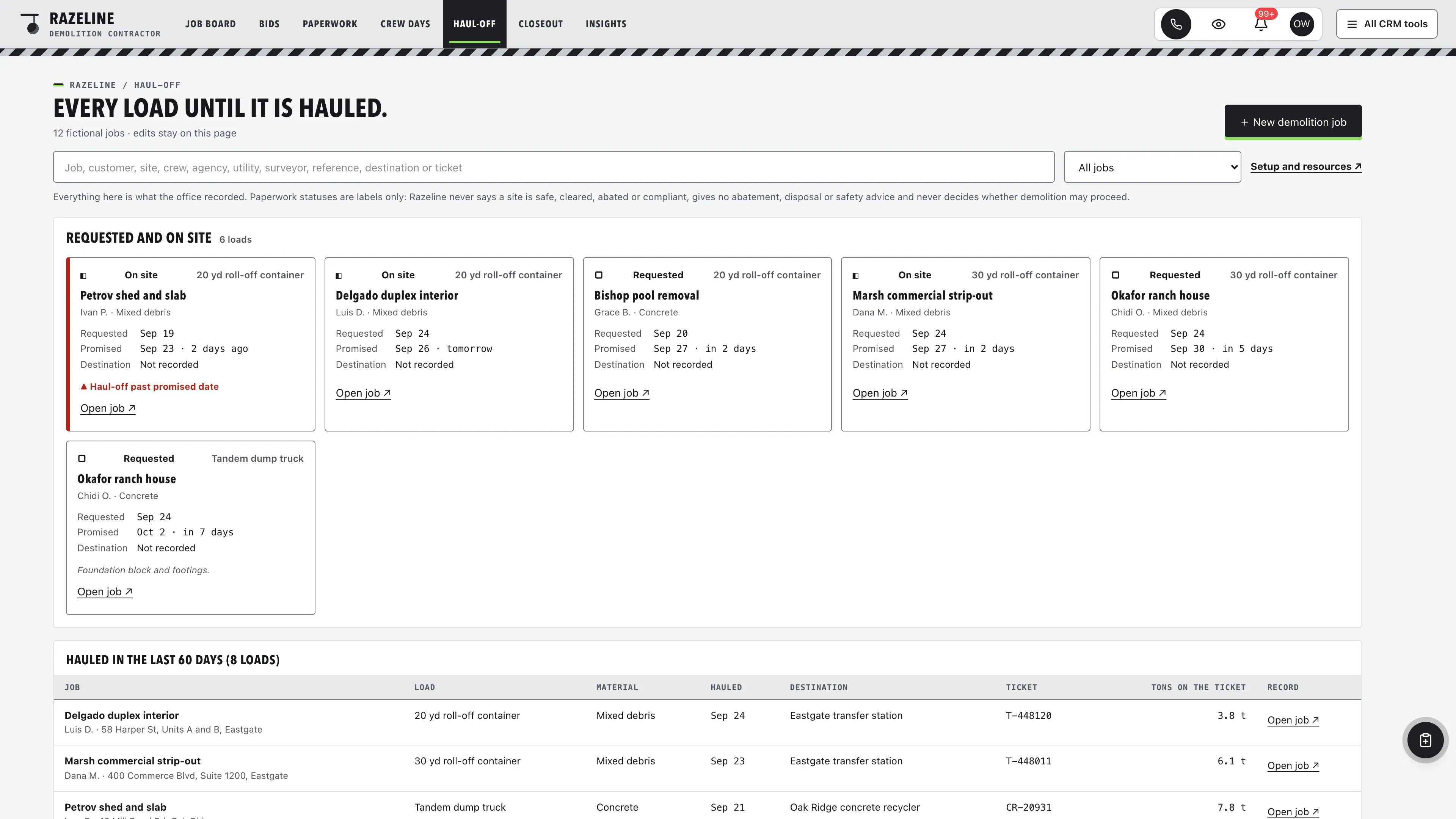The image size is (1456, 819).
Task: Click the Razeline wrecking ball logo
Action: [30, 24]
